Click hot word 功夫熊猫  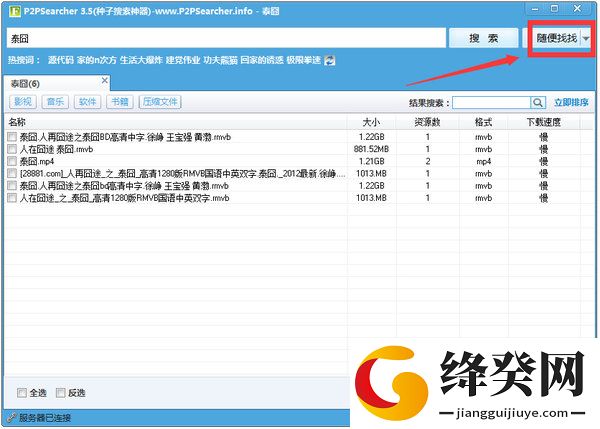click(220, 60)
